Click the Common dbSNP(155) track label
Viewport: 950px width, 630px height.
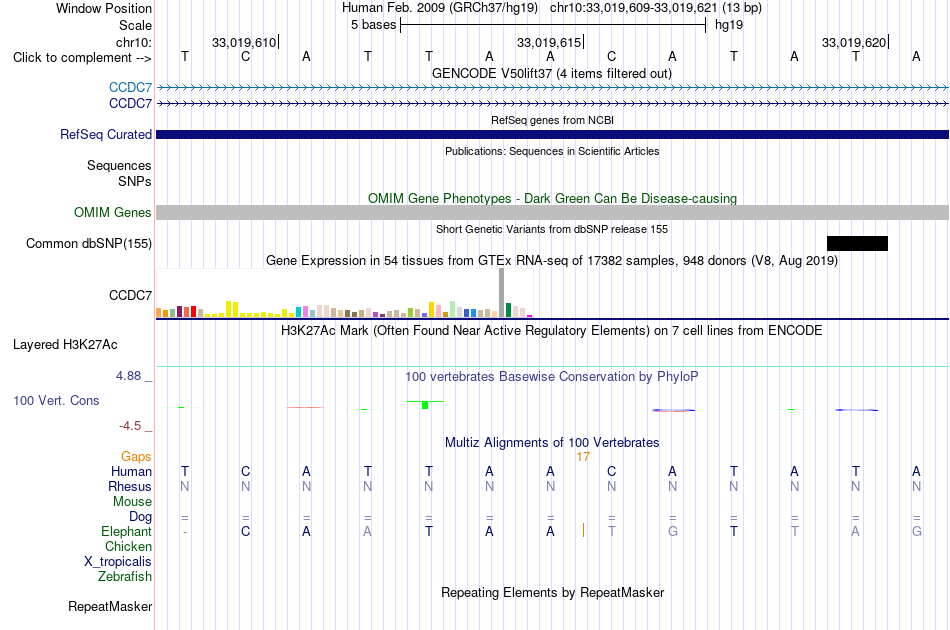[x=89, y=244]
